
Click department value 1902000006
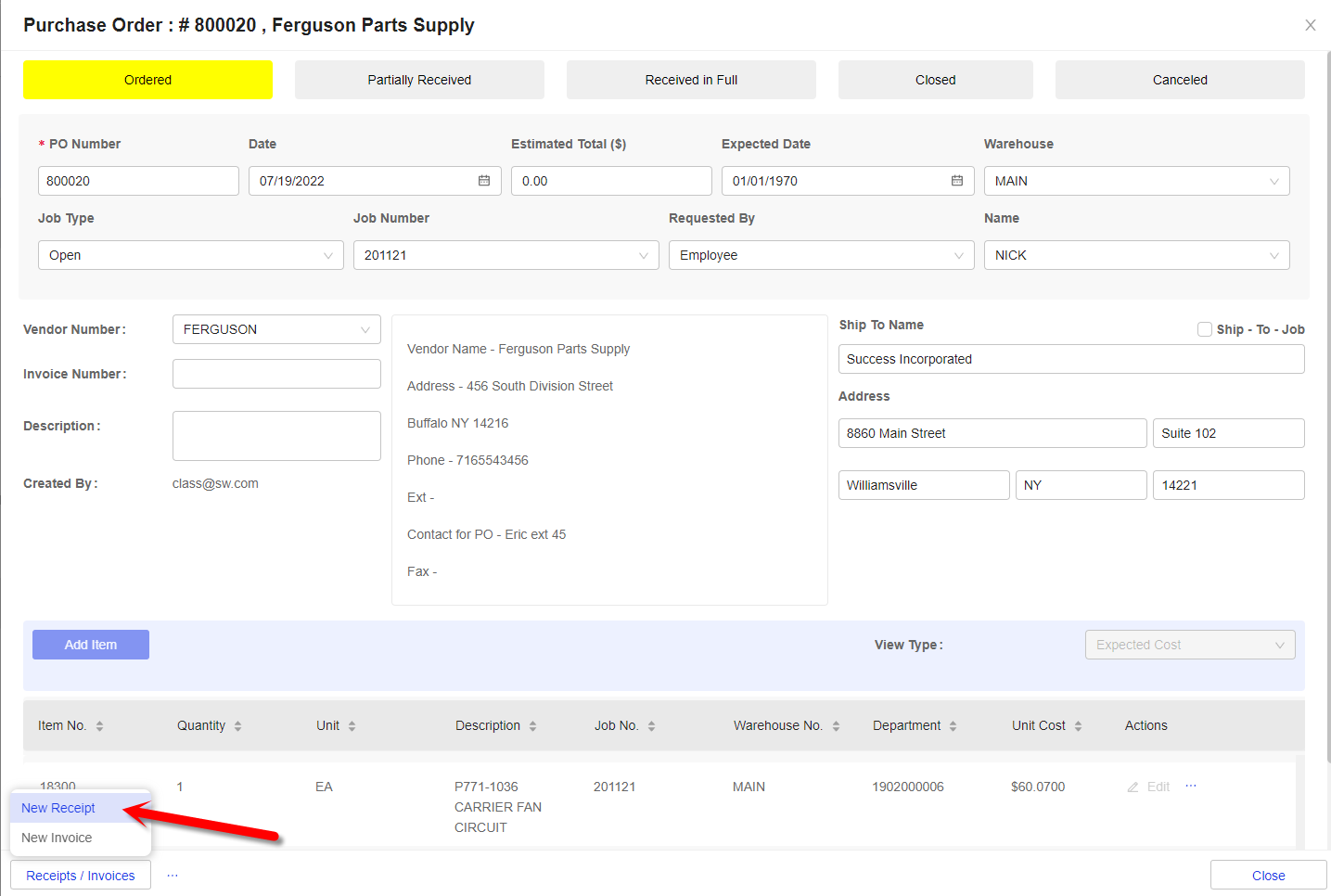point(908,787)
